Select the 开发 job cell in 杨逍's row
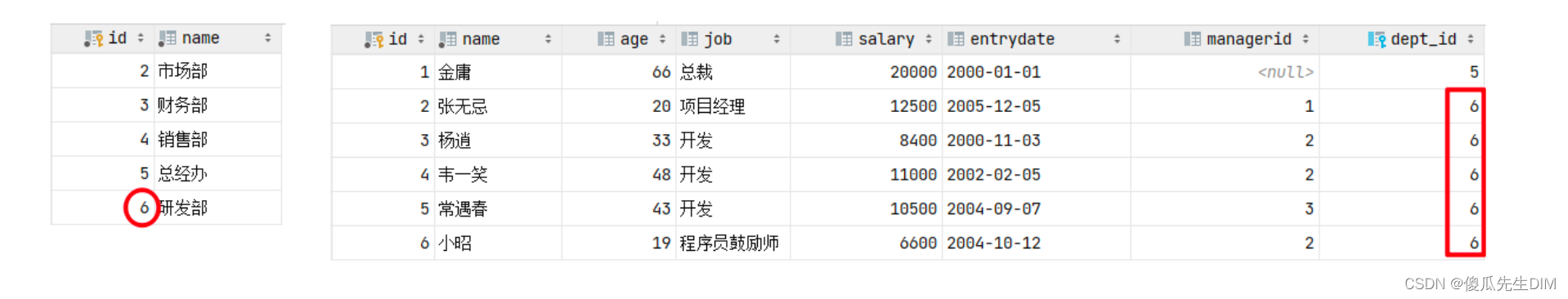 732,141
